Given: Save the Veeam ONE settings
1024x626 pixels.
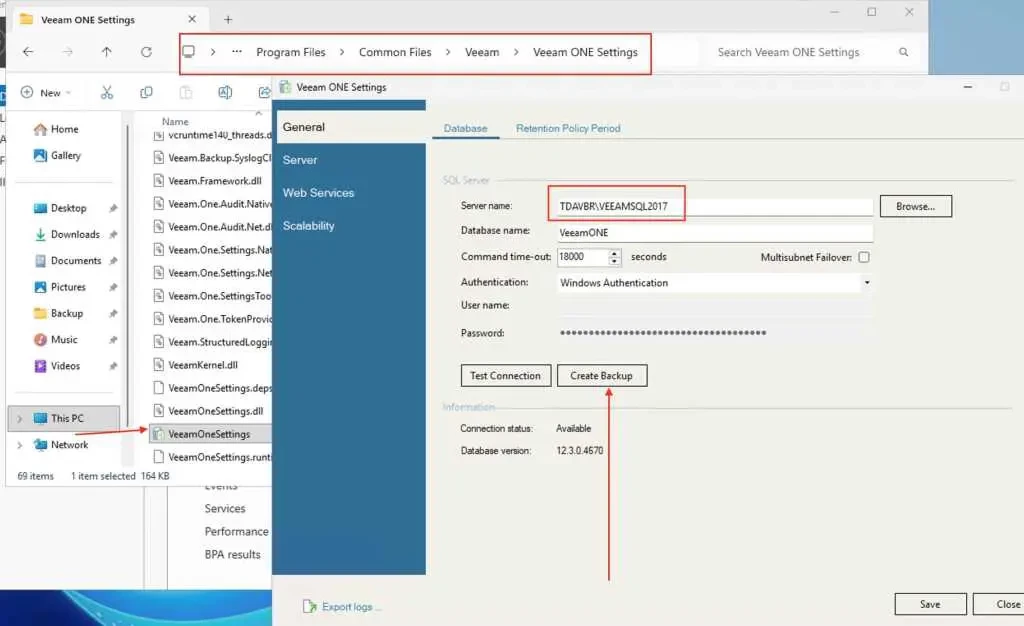Looking at the screenshot, I should click(x=930, y=604).
